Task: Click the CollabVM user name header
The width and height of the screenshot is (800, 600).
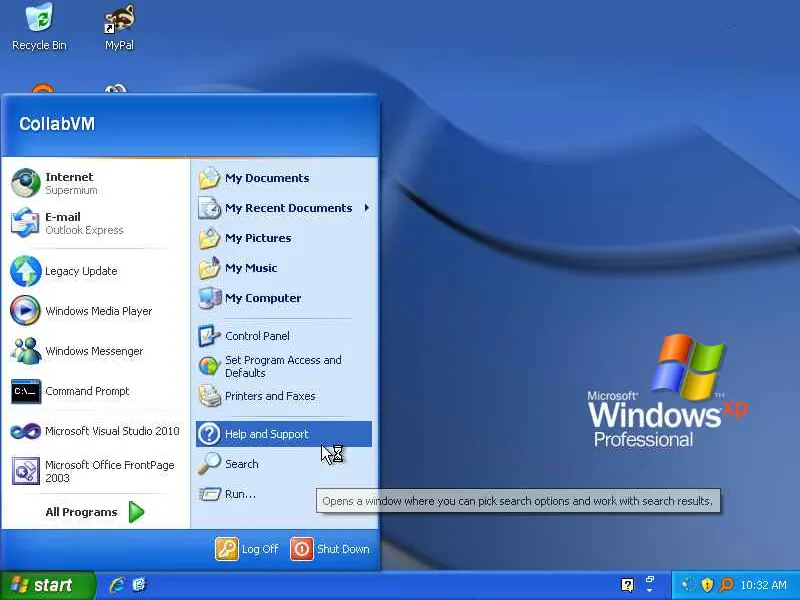Action: tap(57, 124)
